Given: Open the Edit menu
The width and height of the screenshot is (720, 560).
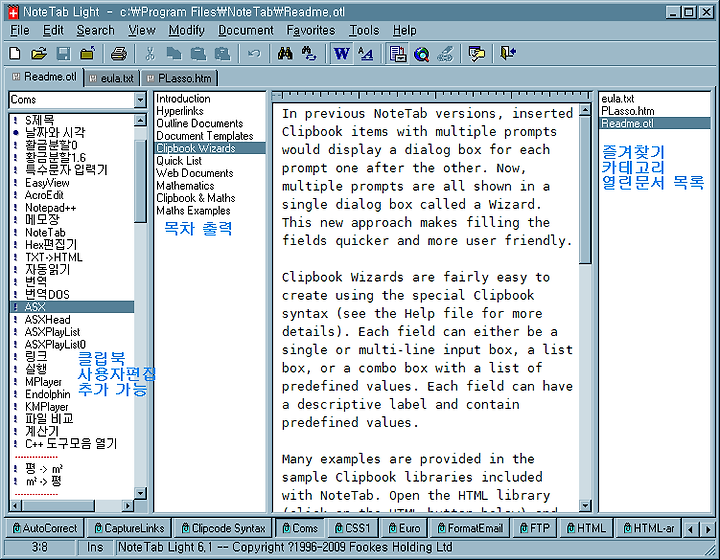Looking at the screenshot, I should (x=53, y=30).
